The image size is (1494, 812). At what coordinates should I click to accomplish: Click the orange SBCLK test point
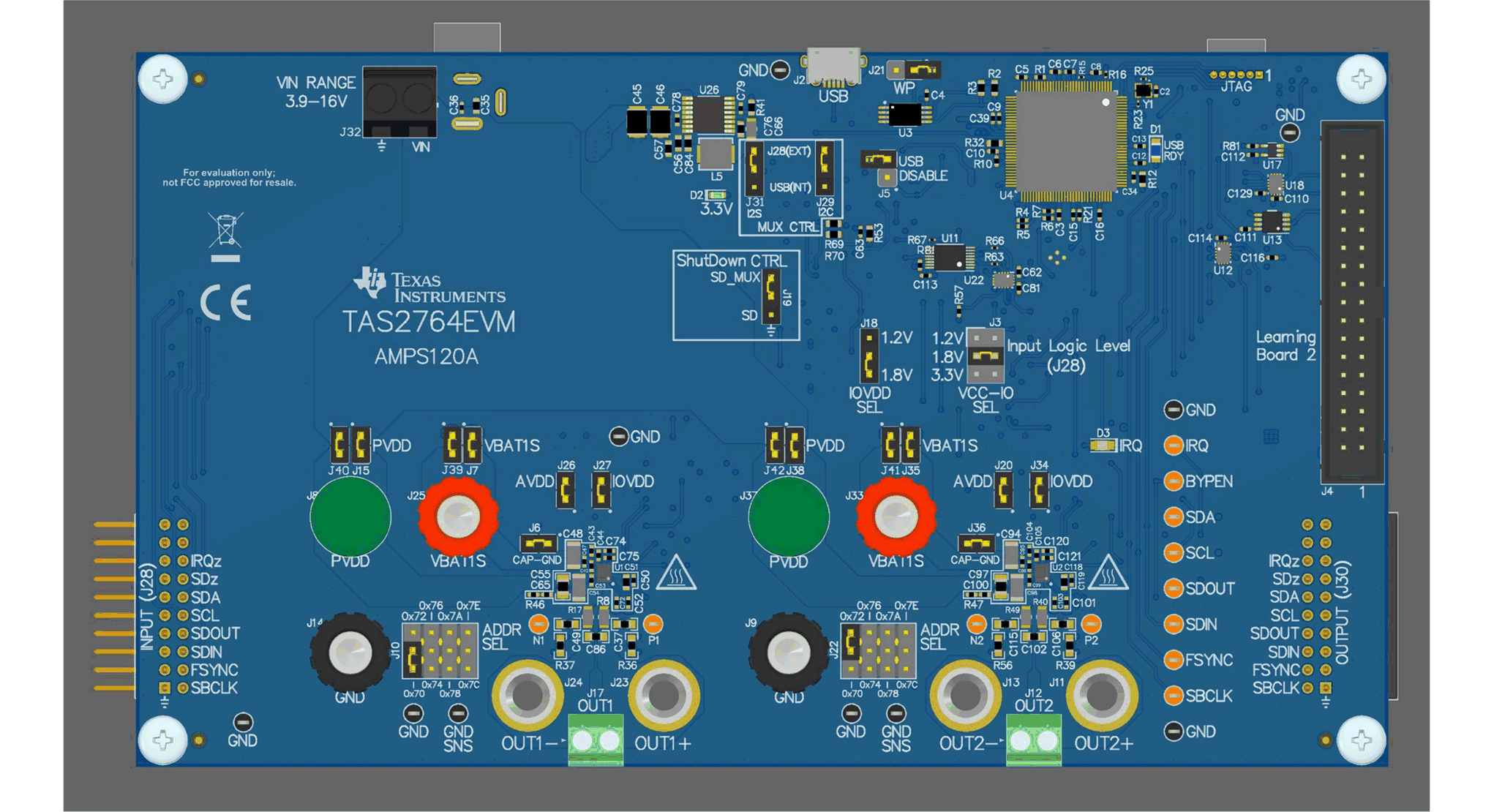pos(1173,695)
